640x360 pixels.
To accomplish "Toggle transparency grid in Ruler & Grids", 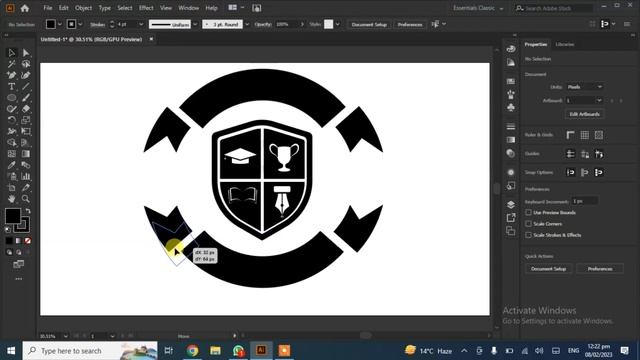I will pos(599,135).
